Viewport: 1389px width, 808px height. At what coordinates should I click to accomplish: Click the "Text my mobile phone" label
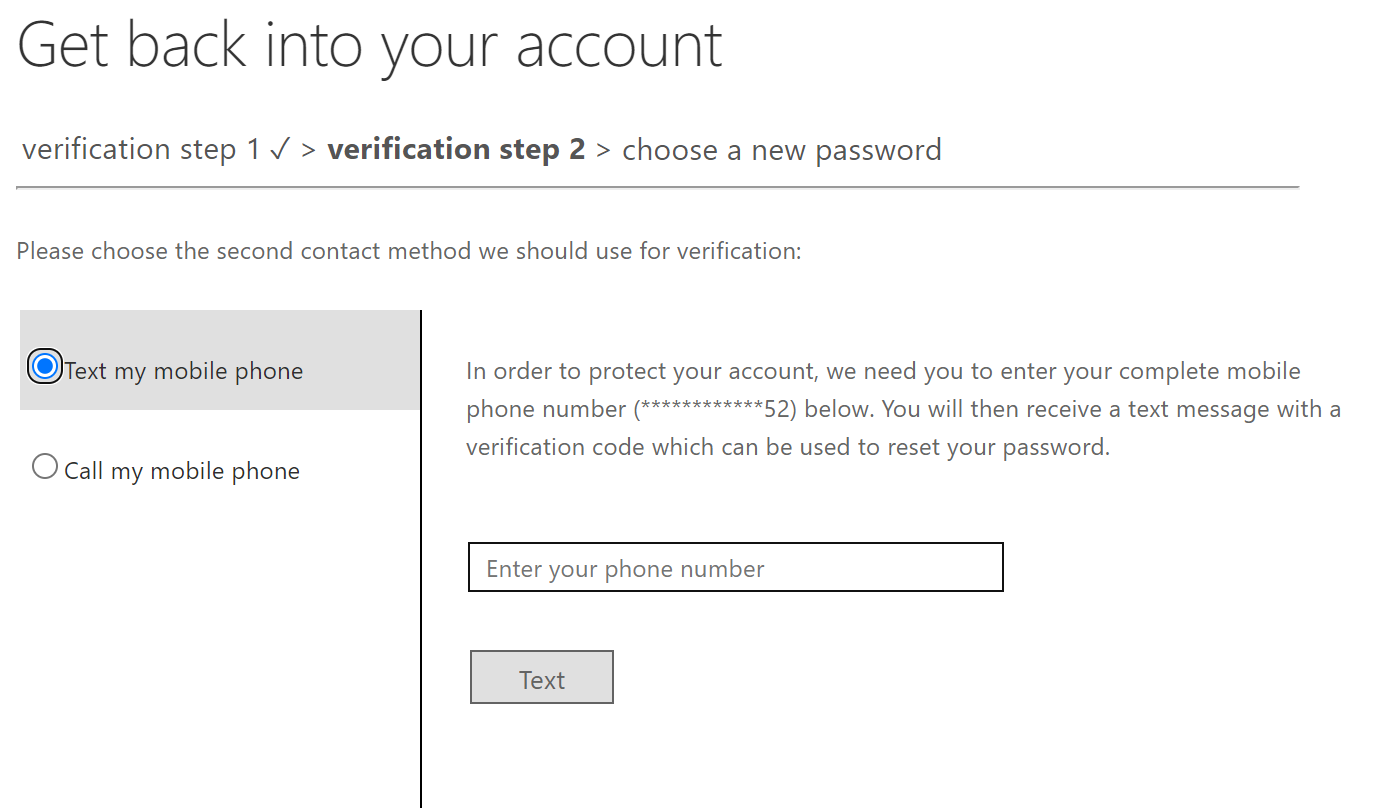tap(183, 371)
